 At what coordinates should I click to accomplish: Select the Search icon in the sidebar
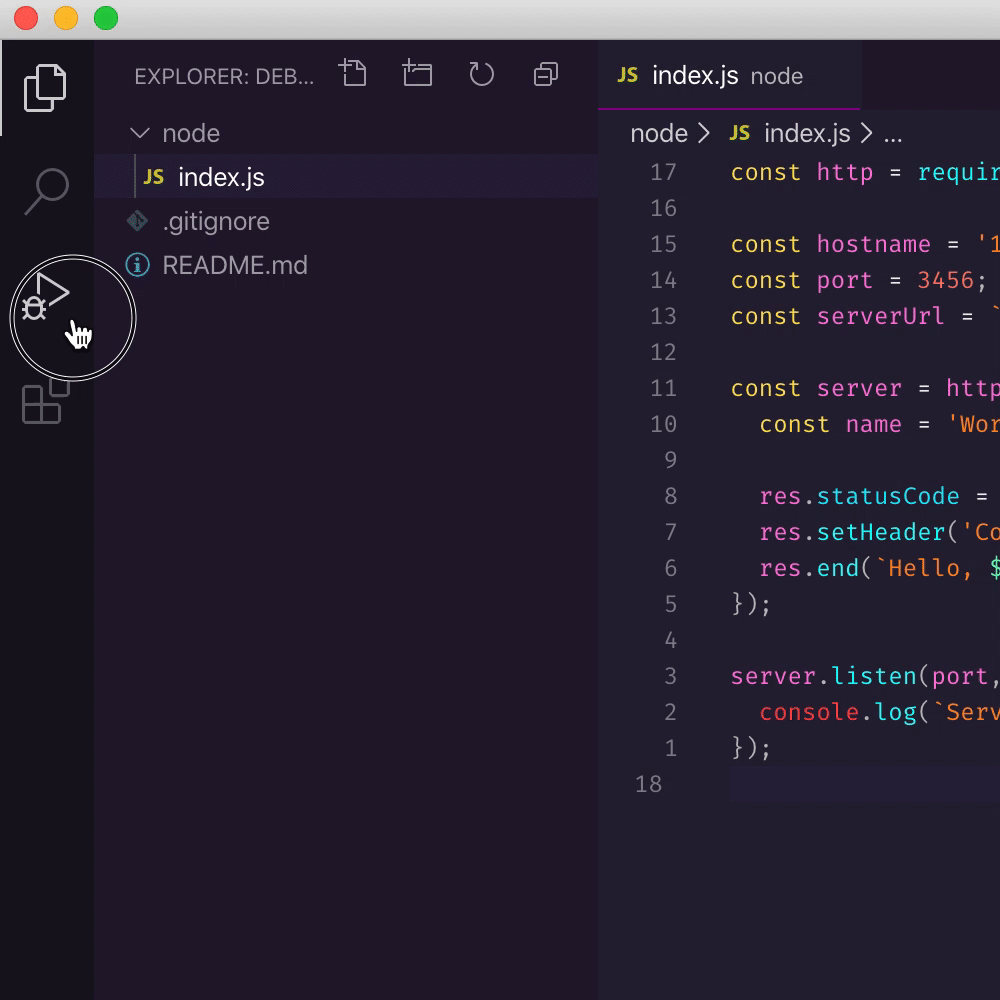pos(46,188)
